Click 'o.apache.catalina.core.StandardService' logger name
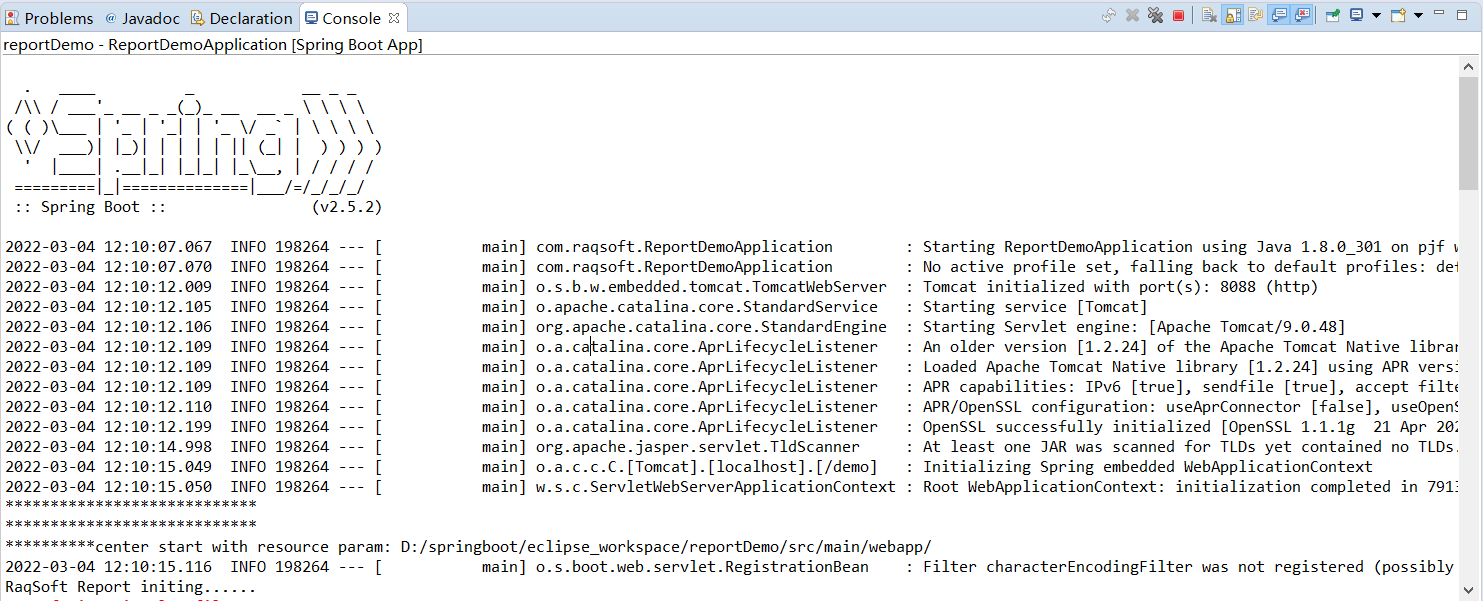Screen dimensions: 1483x601 coord(707,307)
